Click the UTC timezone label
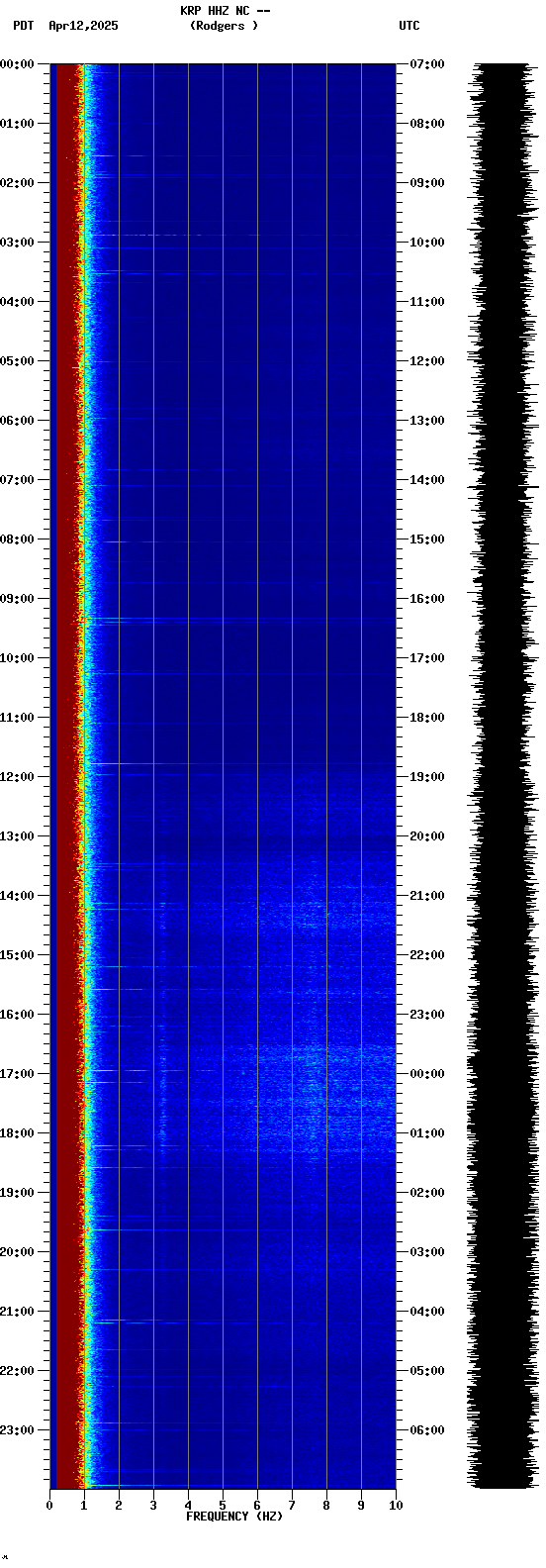The image size is (546, 1568). tap(409, 26)
